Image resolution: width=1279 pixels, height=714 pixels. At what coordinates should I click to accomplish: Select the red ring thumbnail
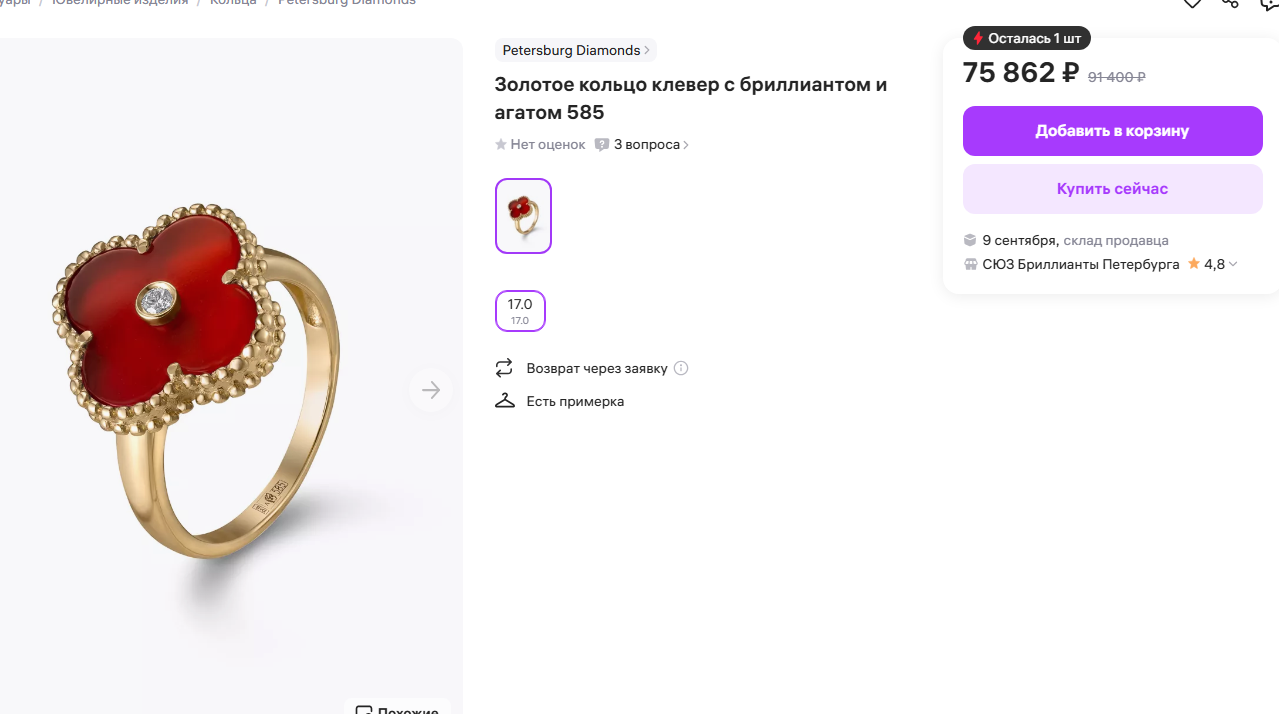point(523,216)
